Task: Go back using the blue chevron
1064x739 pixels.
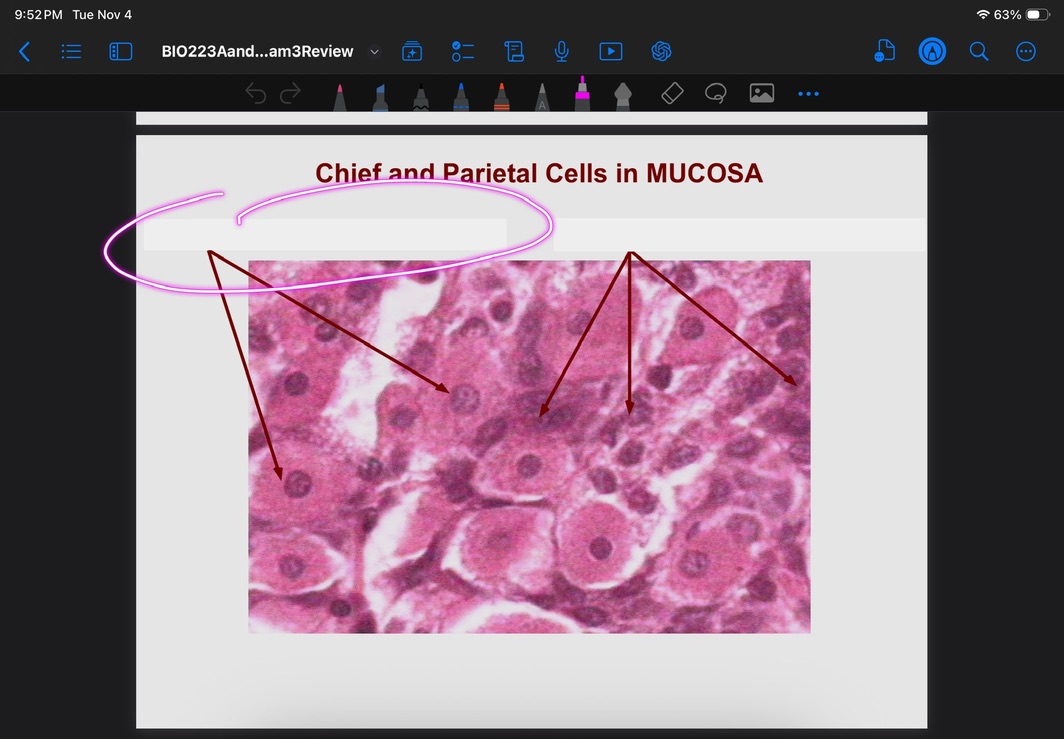Action: [24, 52]
